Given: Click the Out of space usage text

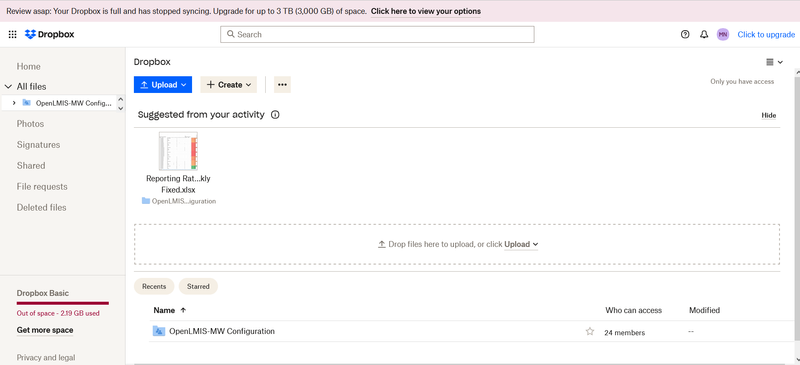Looking at the screenshot, I should pyautogui.click(x=58, y=313).
